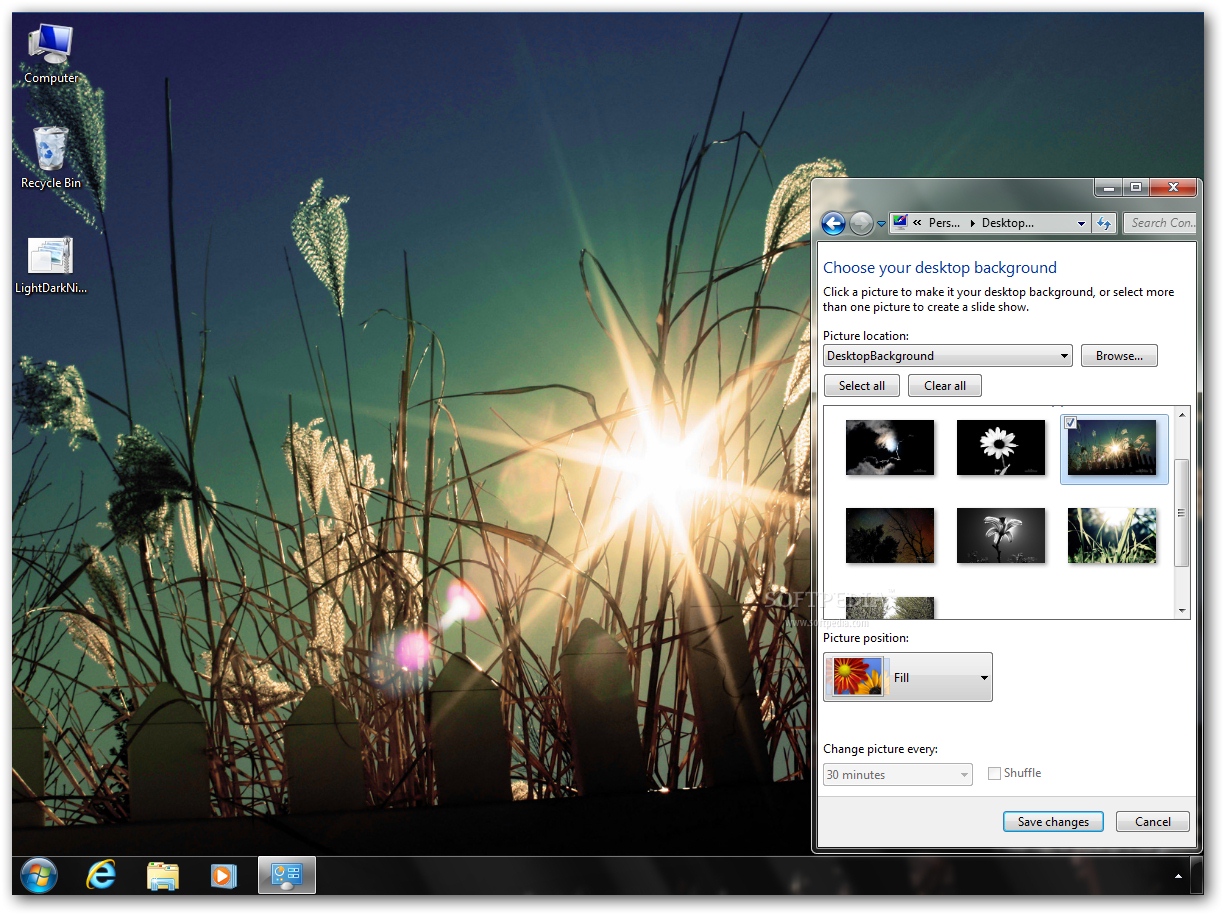The height and width of the screenshot is (915, 1224).
Task: Click wallpaper list scrollbar up arrow
Action: tap(1182, 415)
